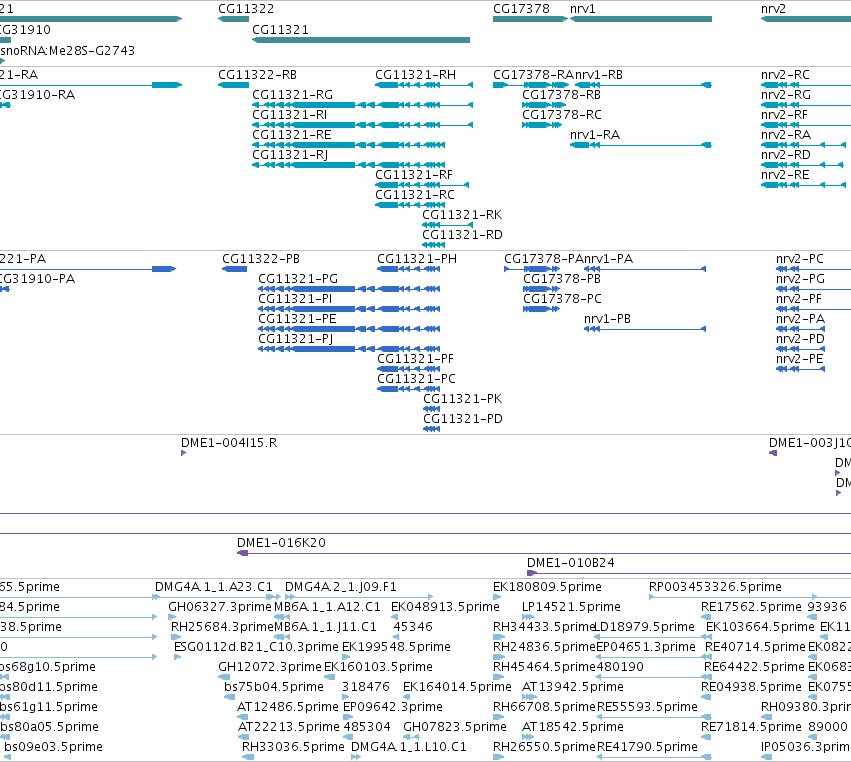Select transcript CG11321-RH
851x762 pixels.
(415, 75)
